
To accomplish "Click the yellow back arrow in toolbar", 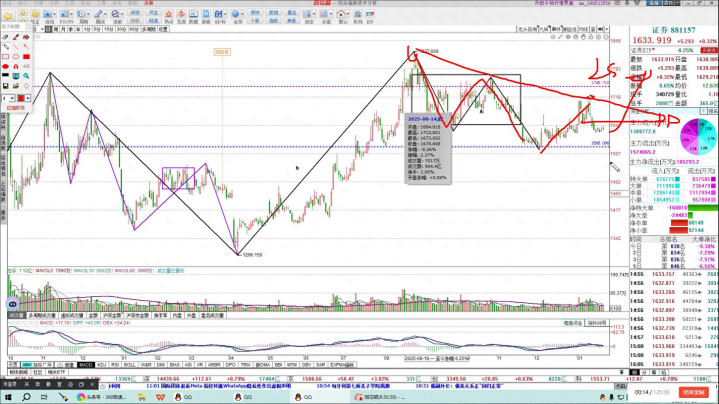I will (x=7, y=15).
